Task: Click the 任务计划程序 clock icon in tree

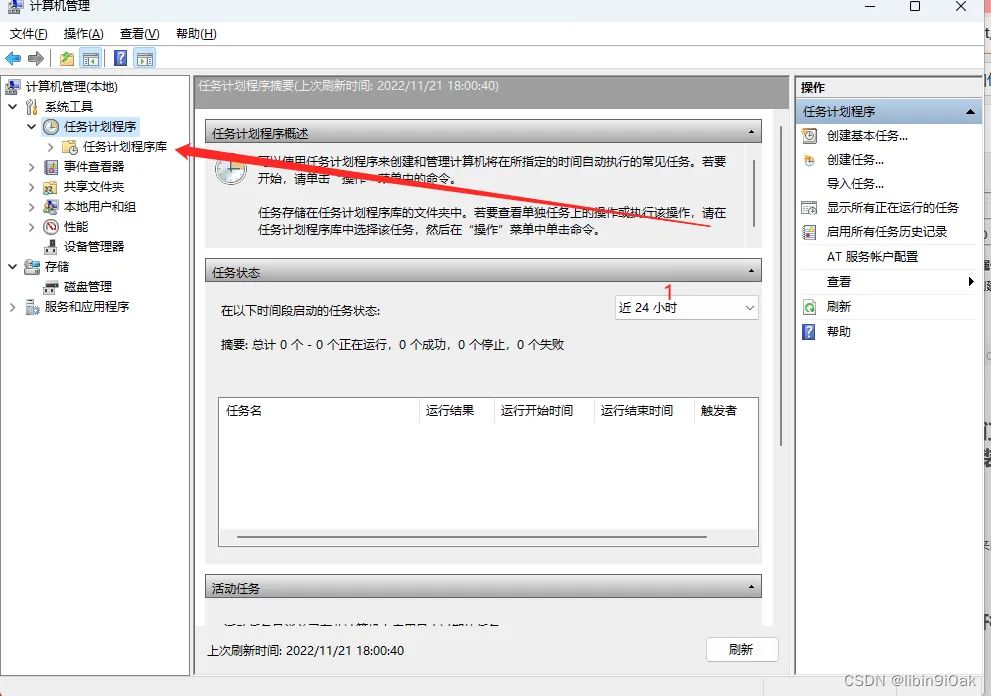Action: 51,127
